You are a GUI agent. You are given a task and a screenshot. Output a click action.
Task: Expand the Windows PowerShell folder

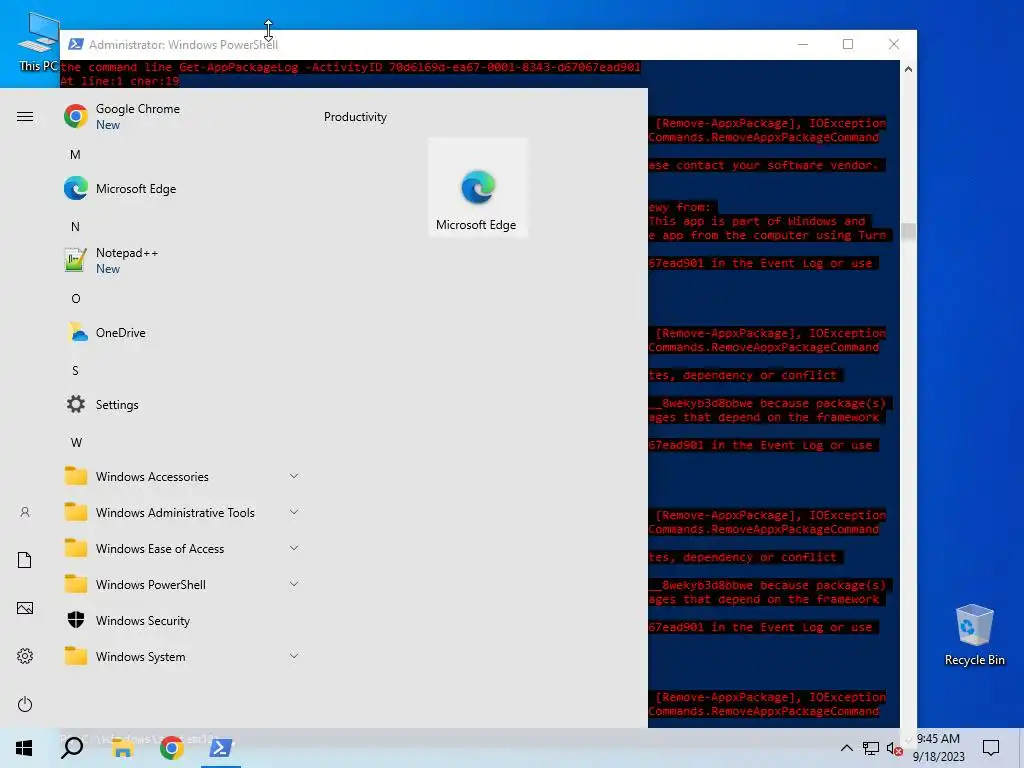[183, 584]
